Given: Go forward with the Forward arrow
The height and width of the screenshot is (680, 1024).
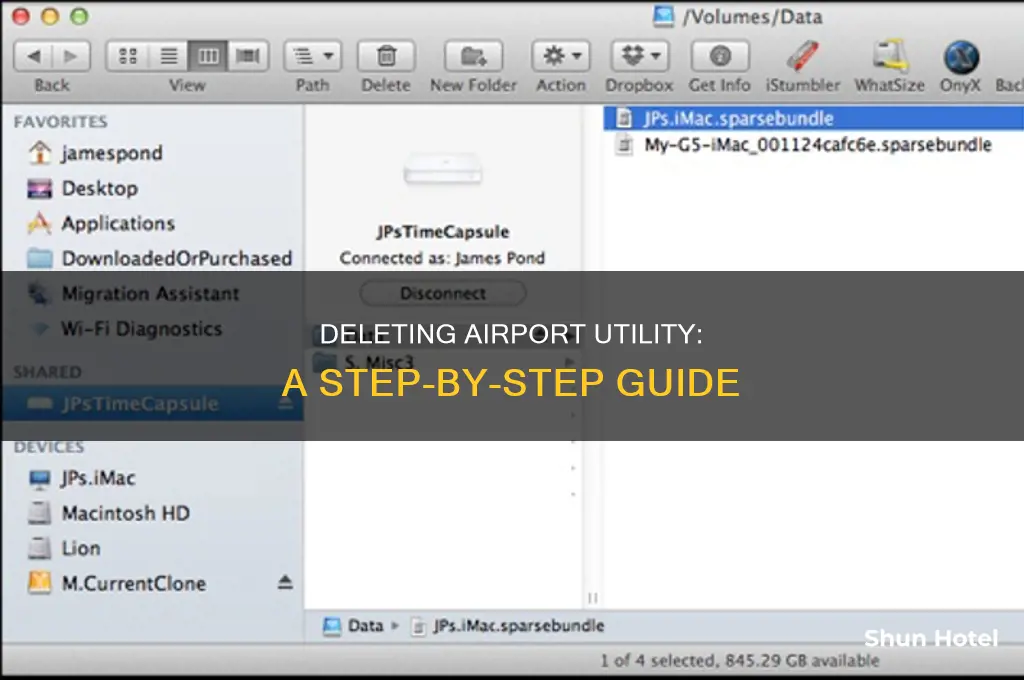Looking at the screenshot, I should tap(71, 56).
